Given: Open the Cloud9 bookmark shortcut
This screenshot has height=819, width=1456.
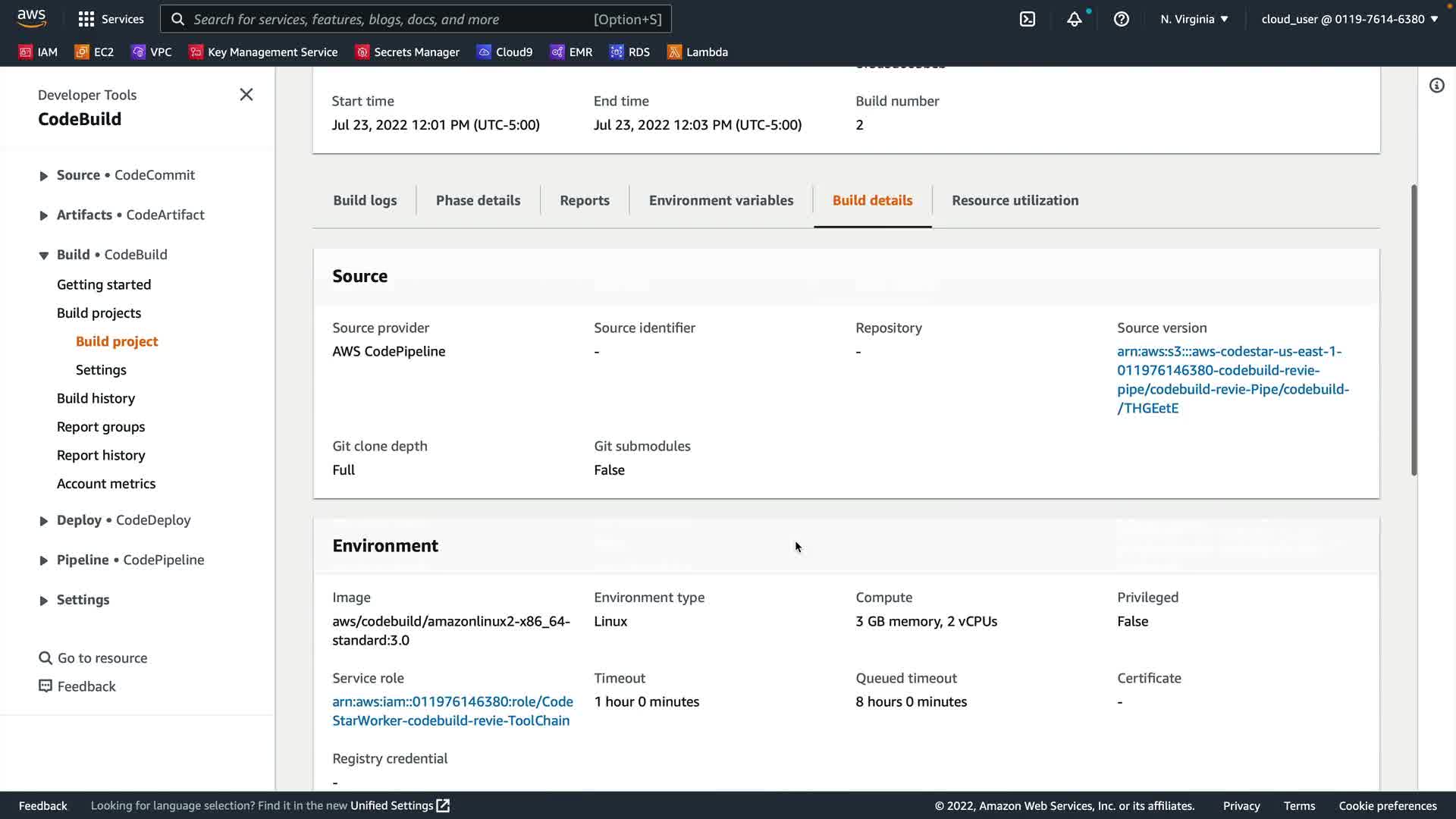Looking at the screenshot, I should tap(504, 52).
